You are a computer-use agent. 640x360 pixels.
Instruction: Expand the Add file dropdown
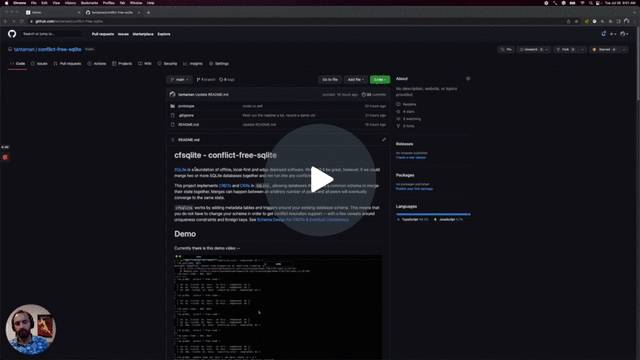[355, 80]
